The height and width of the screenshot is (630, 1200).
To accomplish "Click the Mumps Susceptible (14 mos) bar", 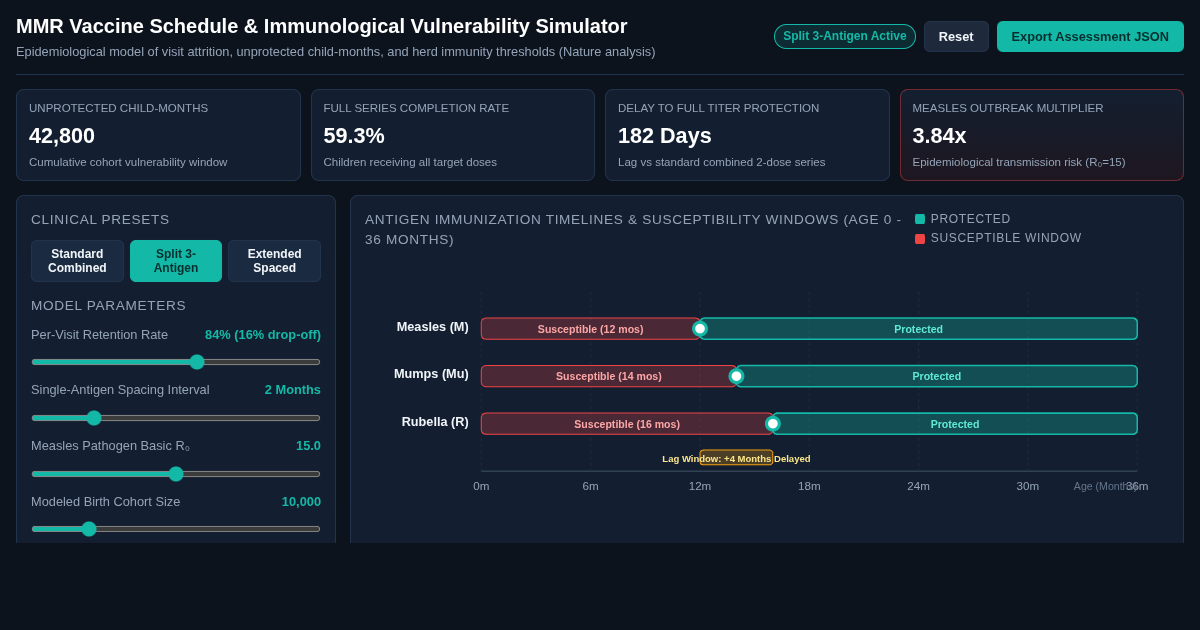I will point(608,376).
